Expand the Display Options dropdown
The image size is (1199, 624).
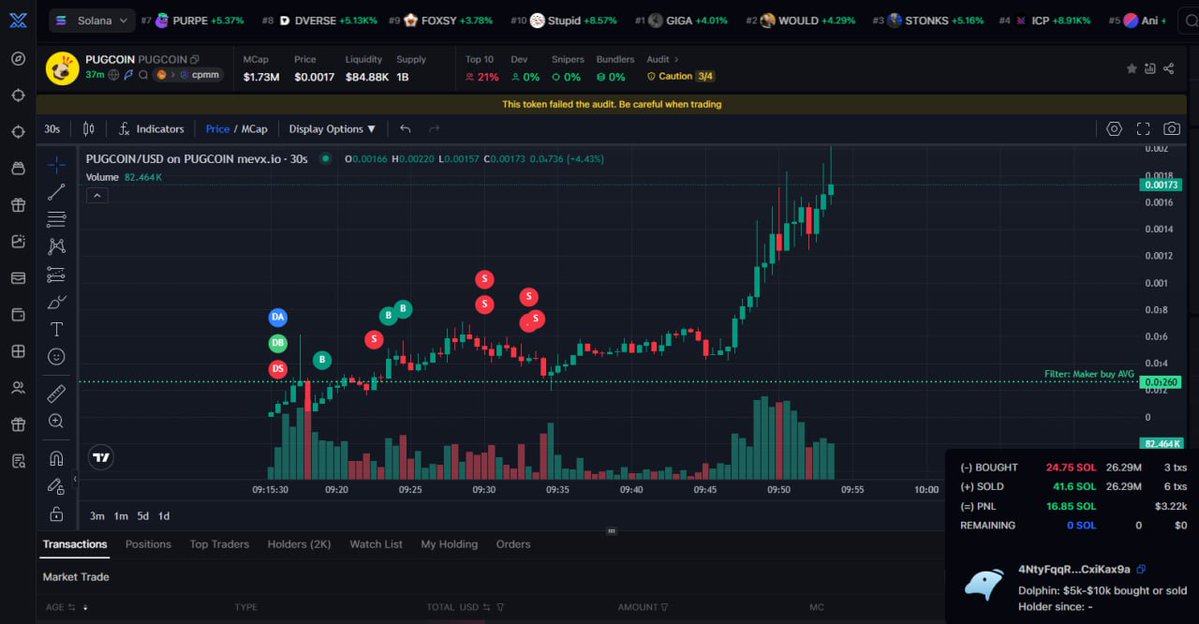click(x=332, y=128)
